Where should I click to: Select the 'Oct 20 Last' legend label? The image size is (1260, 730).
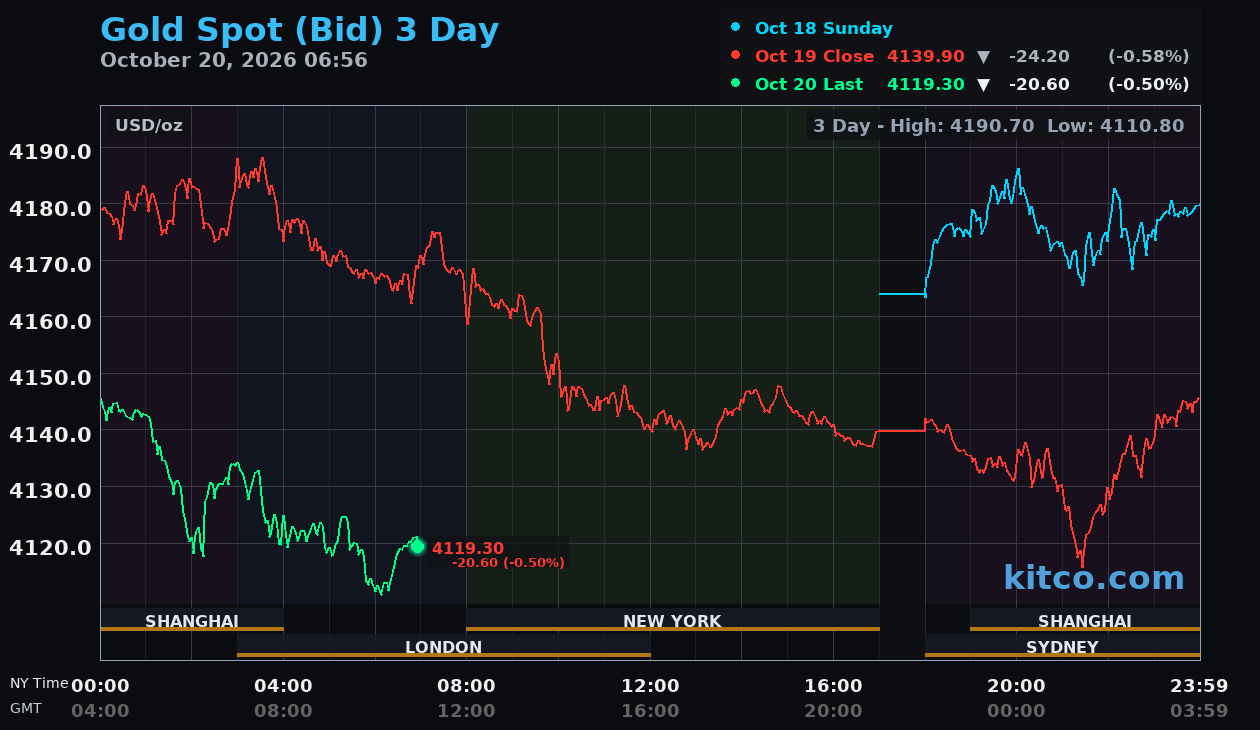pyautogui.click(x=809, y=84)
